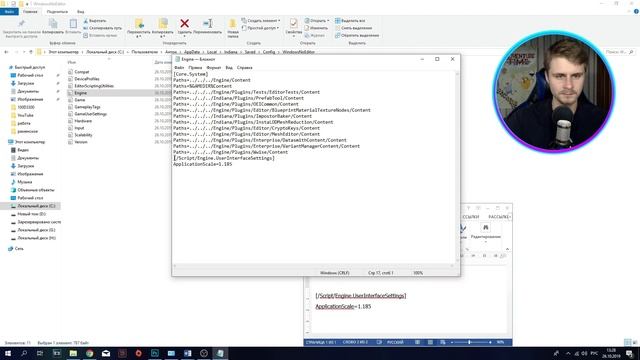Open the blue Файл tab in Explorer
The height and width of the screenshot is (360, 640).
(x=9, y=11)
